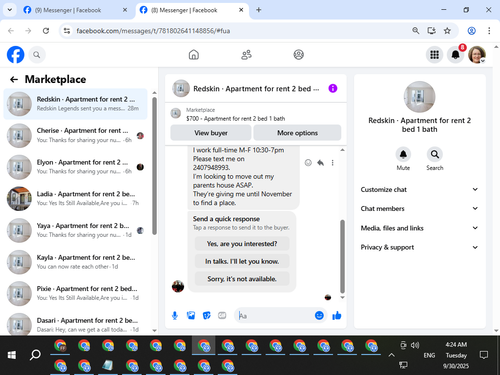Open the Ladia apartment conversation

point(75,198)
